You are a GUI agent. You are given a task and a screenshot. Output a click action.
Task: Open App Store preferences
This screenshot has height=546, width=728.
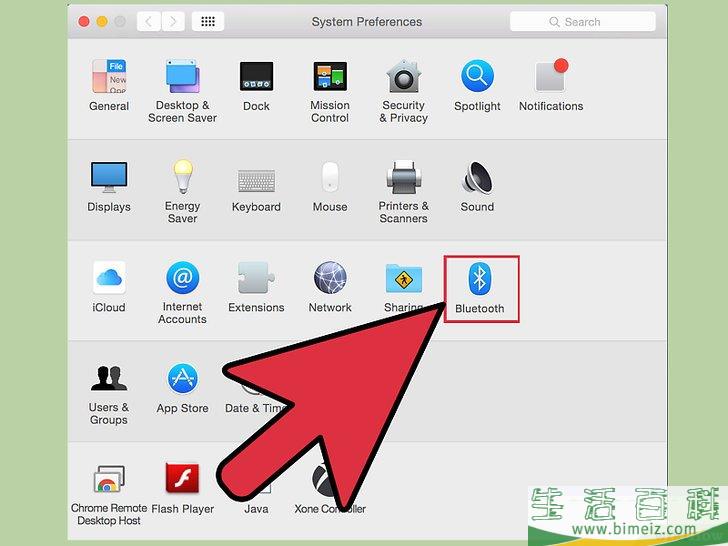coord(182,388)
